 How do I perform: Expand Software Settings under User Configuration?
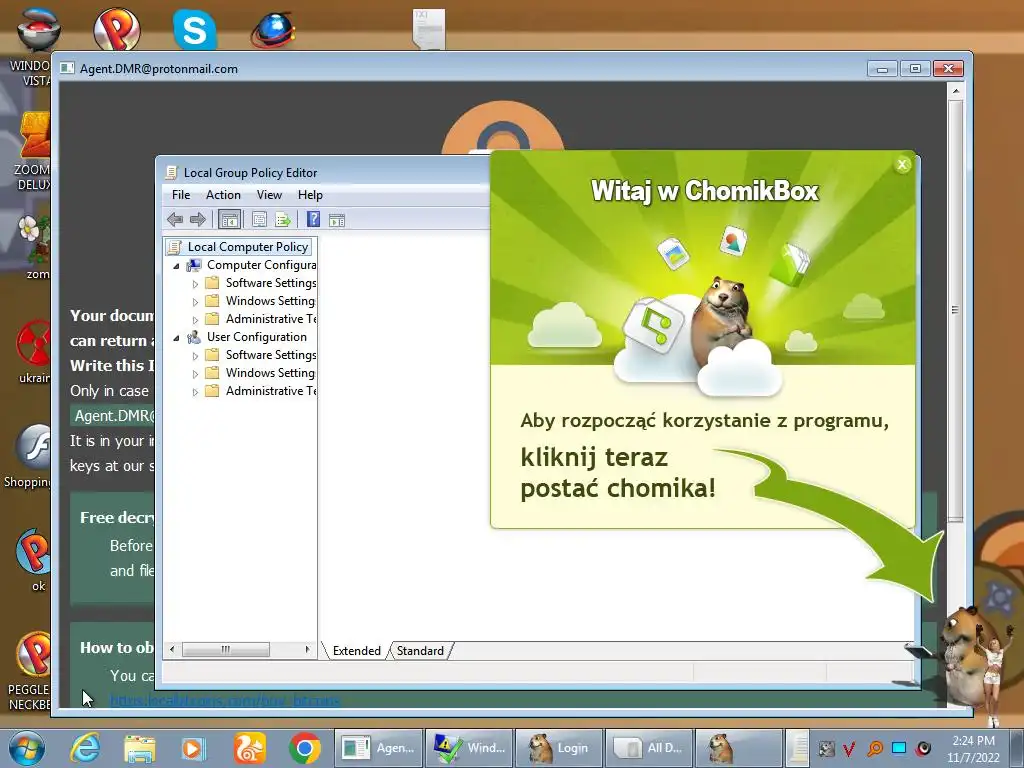(195, 356)
